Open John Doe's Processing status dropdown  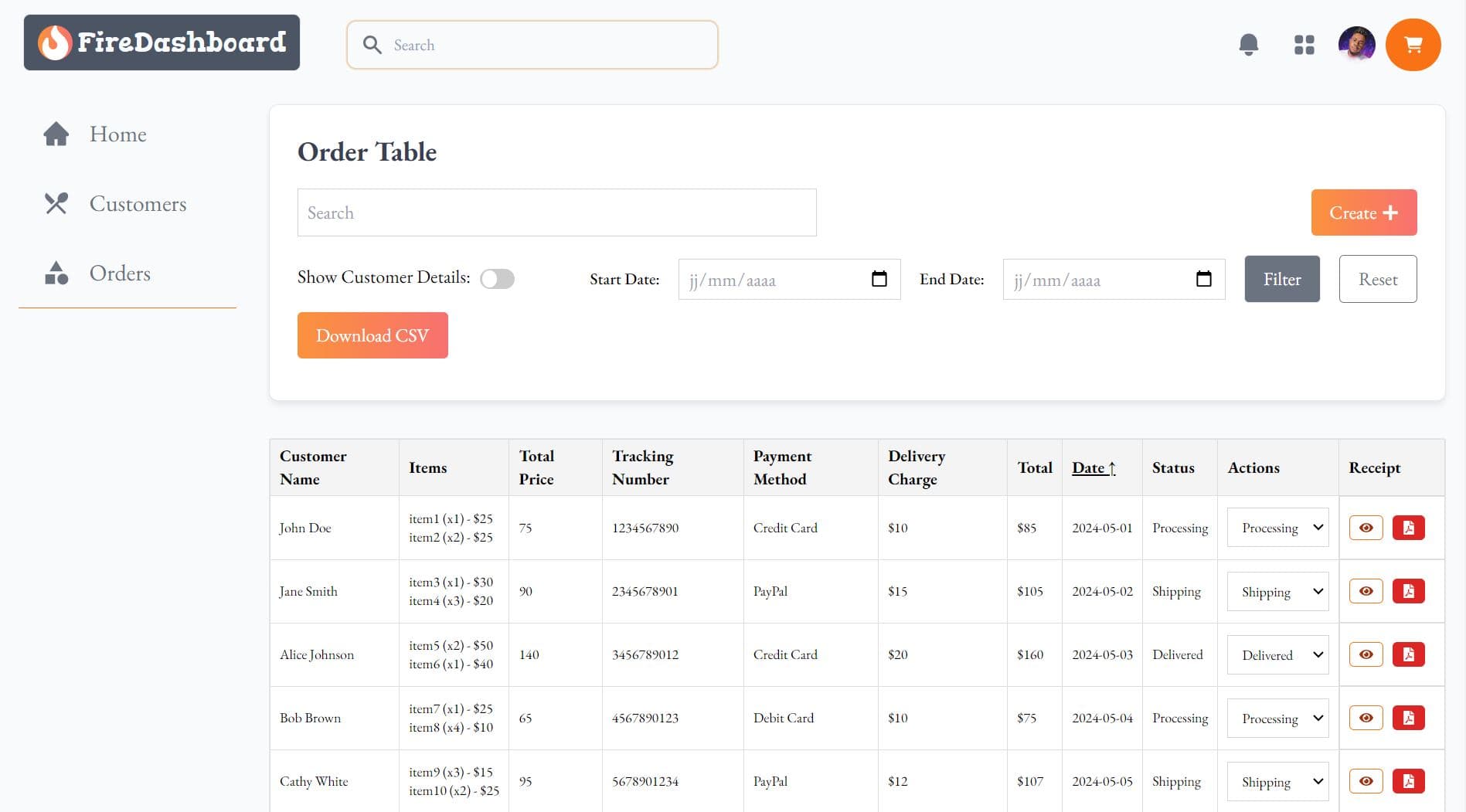coord(1277,528)
